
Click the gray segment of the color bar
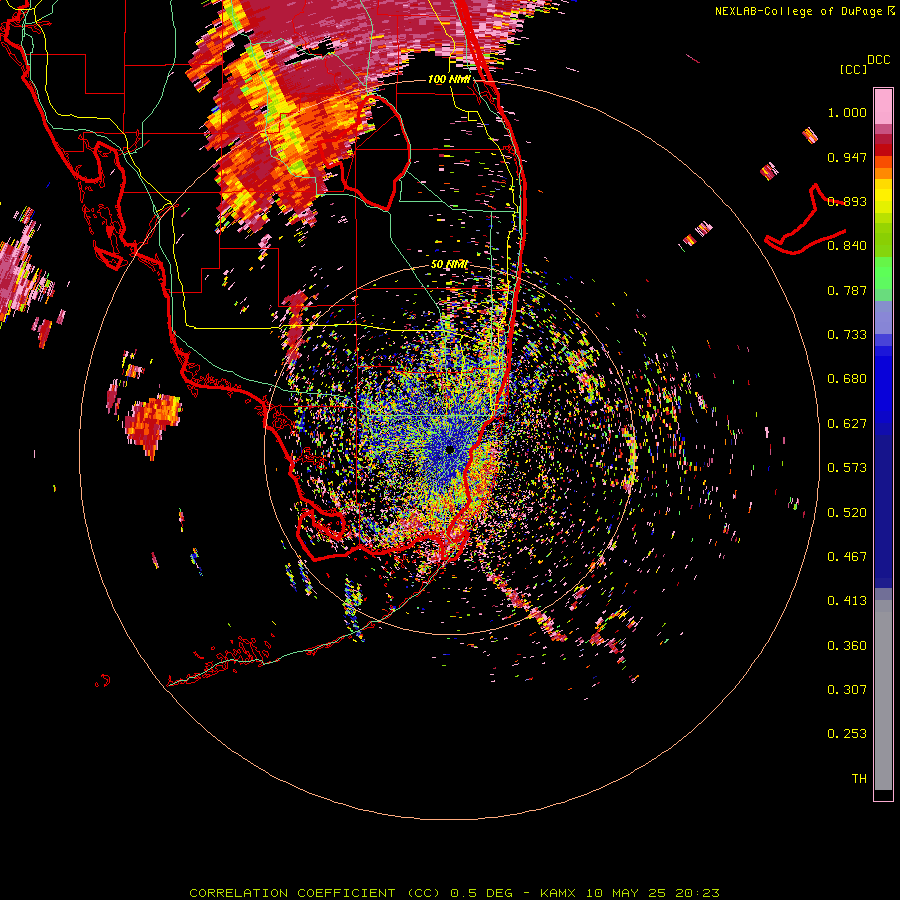pos(883,695)
